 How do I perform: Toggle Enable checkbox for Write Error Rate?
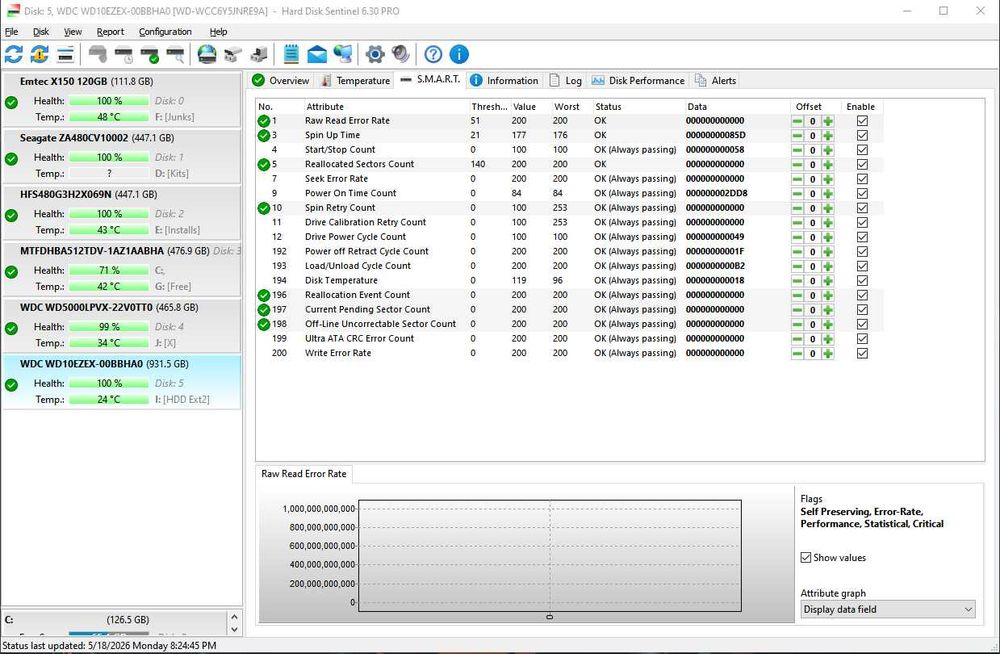pyautogui.click(x=862, y=353)
